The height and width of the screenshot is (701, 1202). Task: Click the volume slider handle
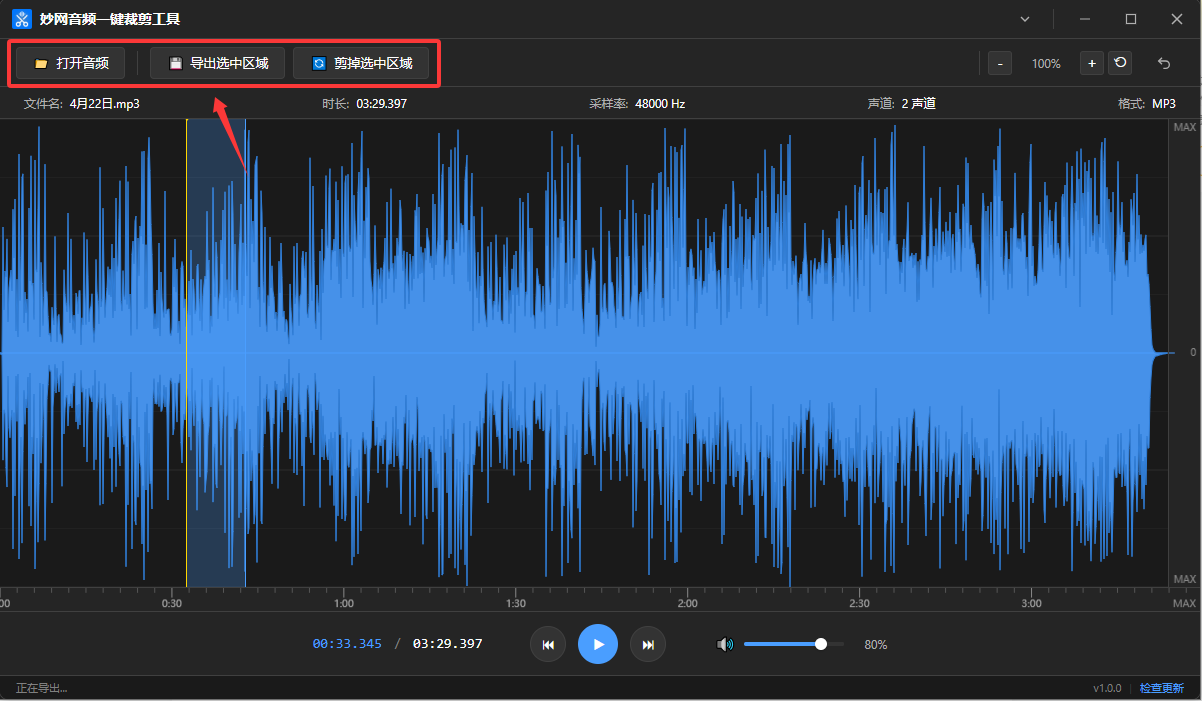tap(821, 645)
